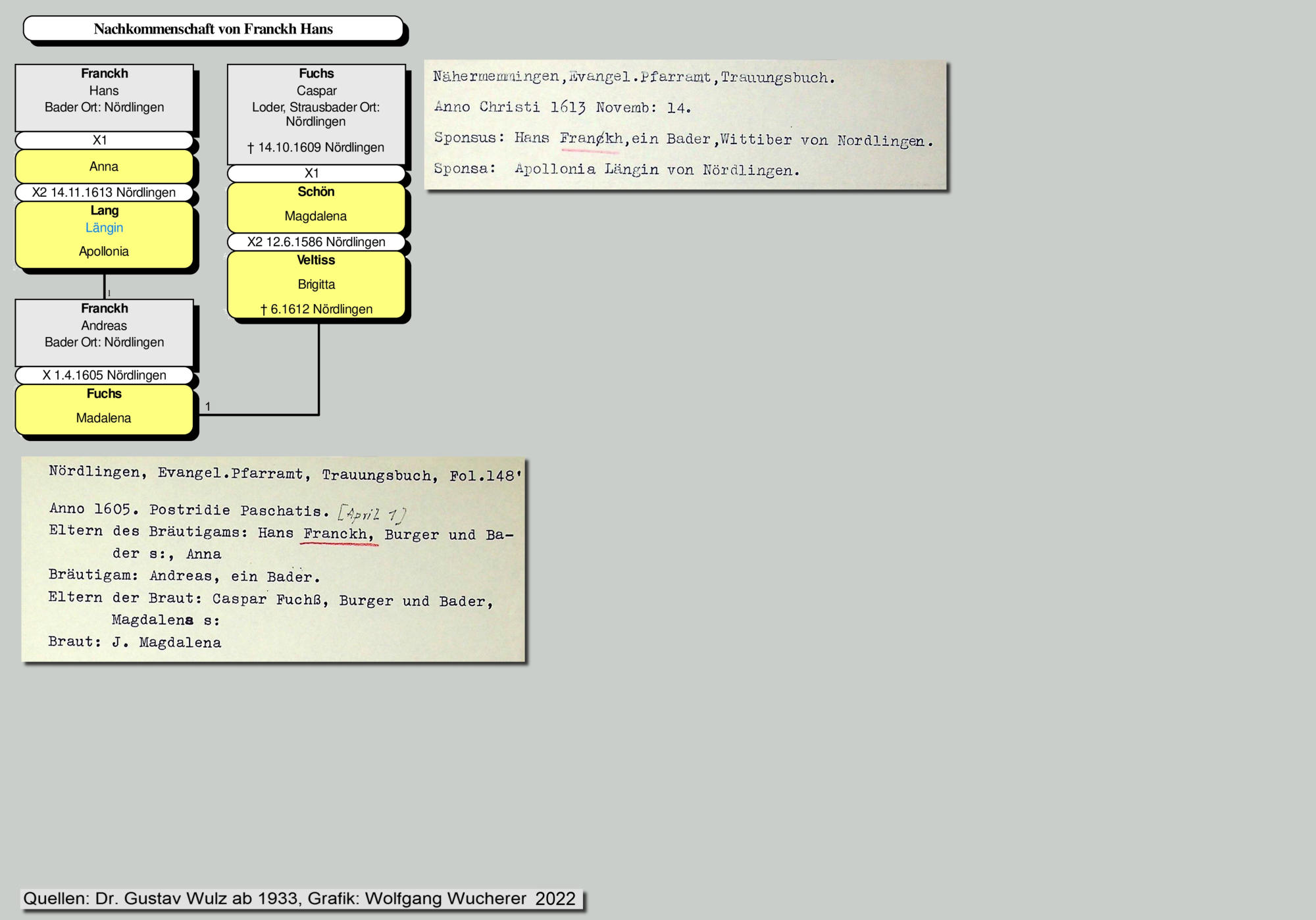
Task: Select the Anna first spouse box
Action: click(x=104, y=166)
